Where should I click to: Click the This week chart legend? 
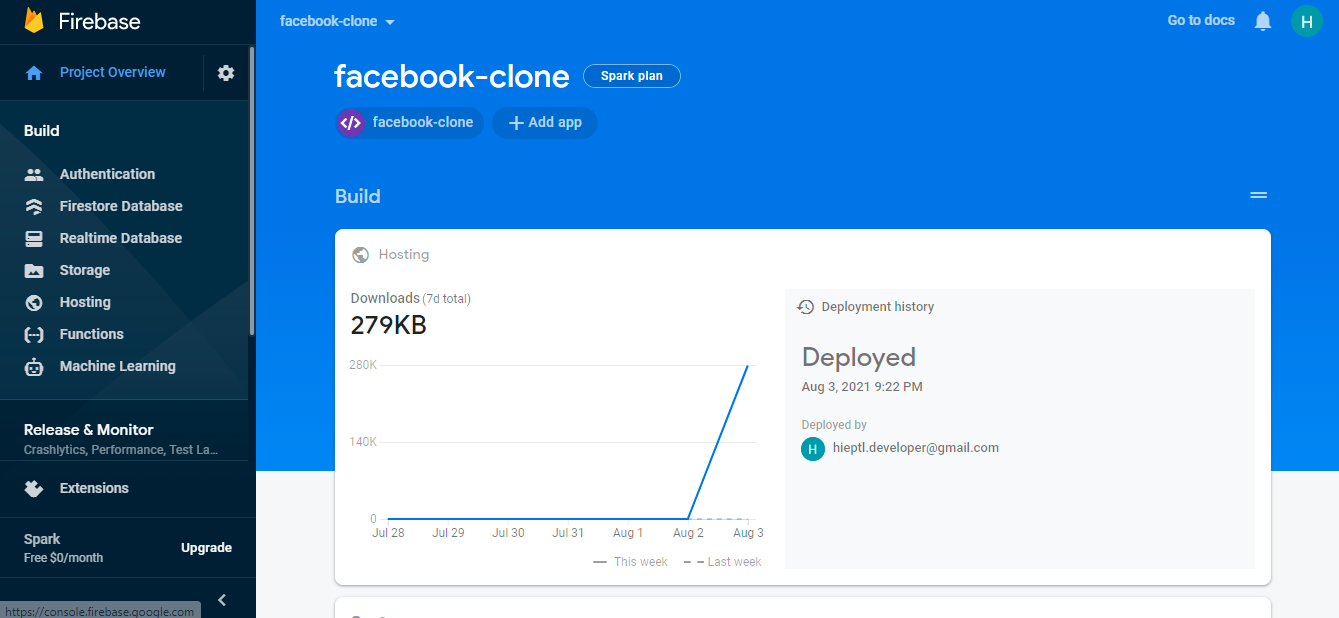(630, 562)
